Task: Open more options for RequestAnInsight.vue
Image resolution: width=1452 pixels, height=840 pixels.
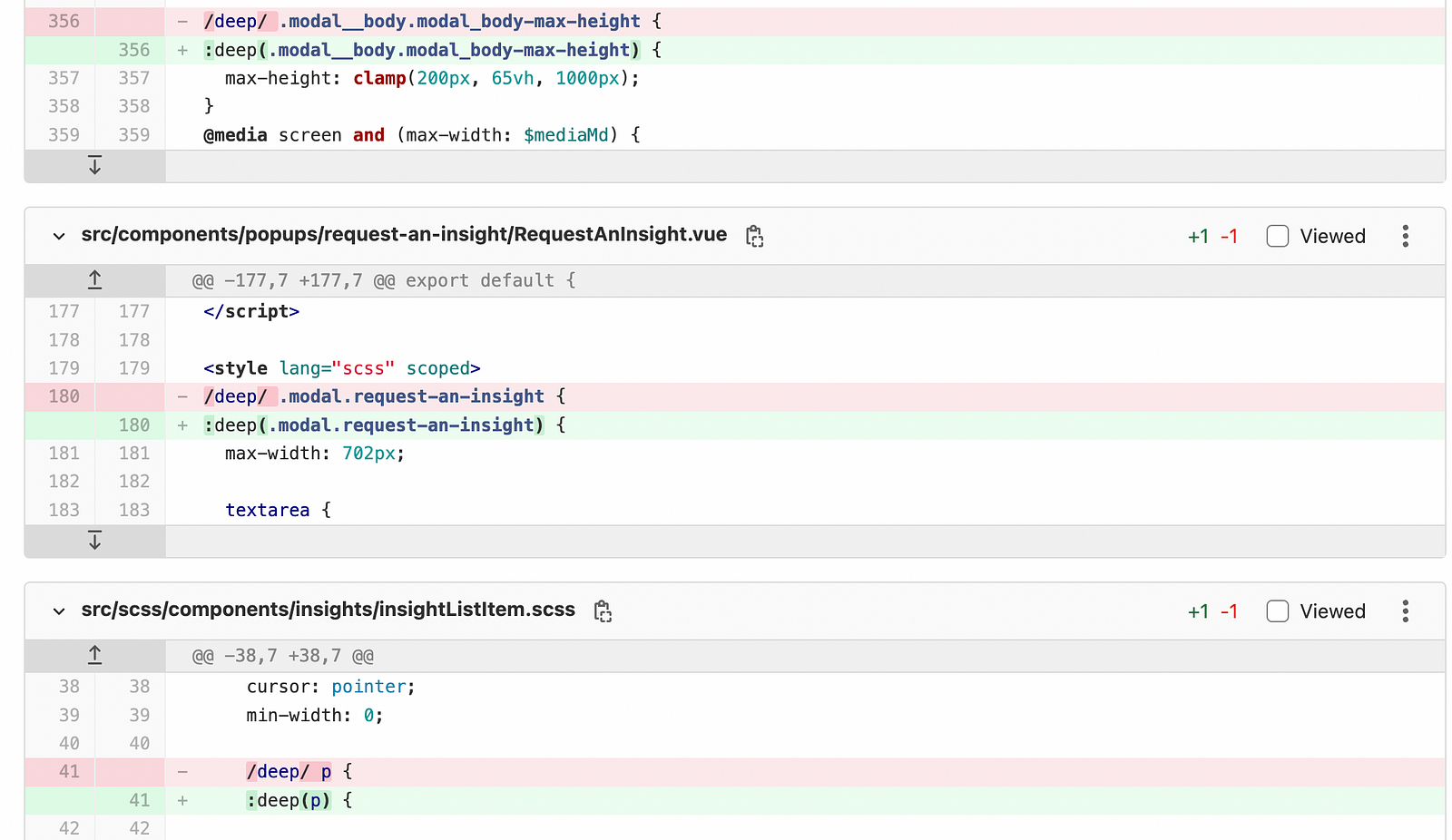Action: pyautogui.click(x=1405, y=236)
